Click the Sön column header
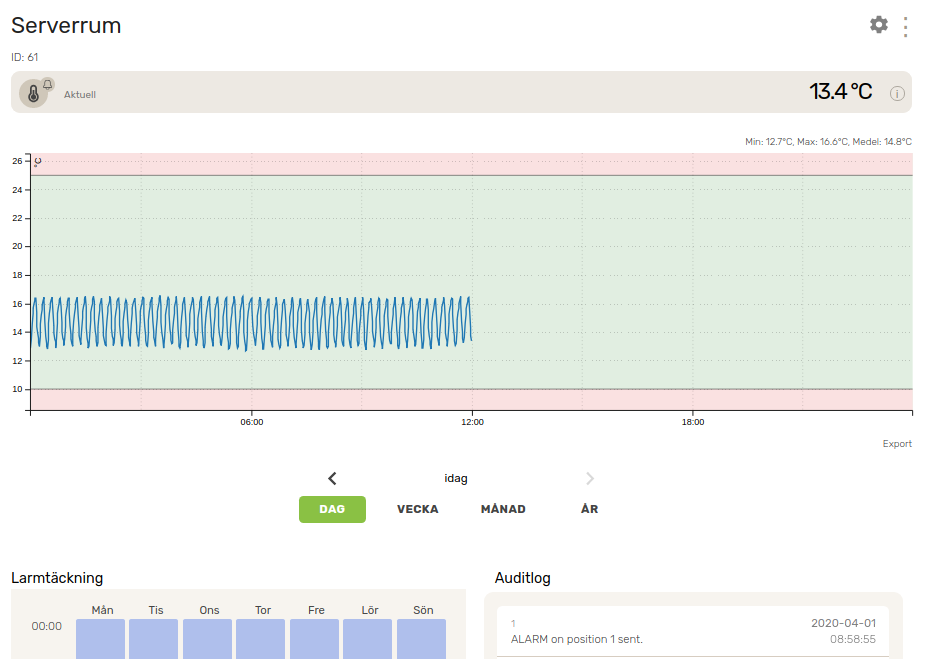This screenshot has width=925, height=659. [x=423, y=610]
